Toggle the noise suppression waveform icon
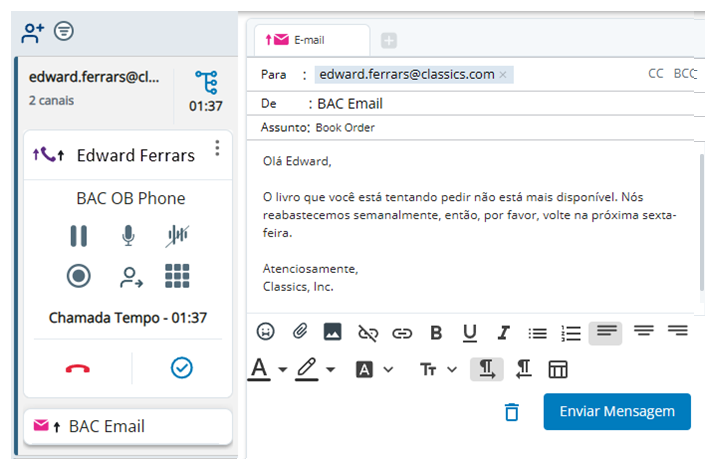This screenshot has width=705, height=470. (x=177, y=236)
